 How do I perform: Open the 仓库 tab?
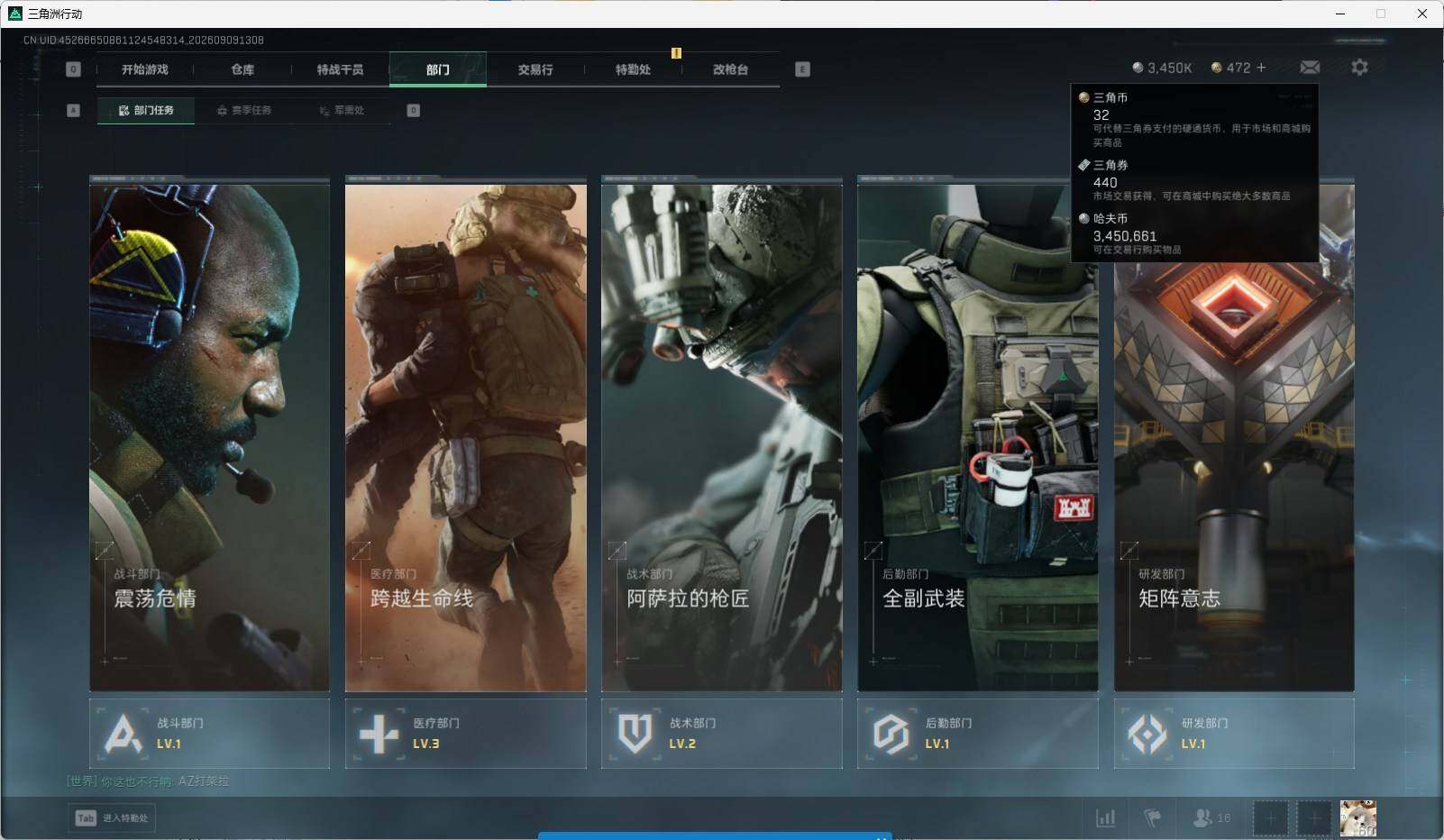[242, 69]
